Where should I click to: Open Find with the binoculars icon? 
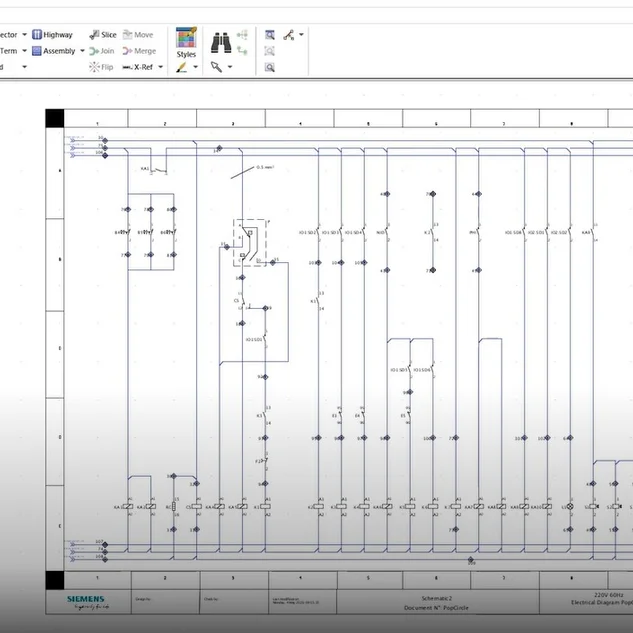221,43
